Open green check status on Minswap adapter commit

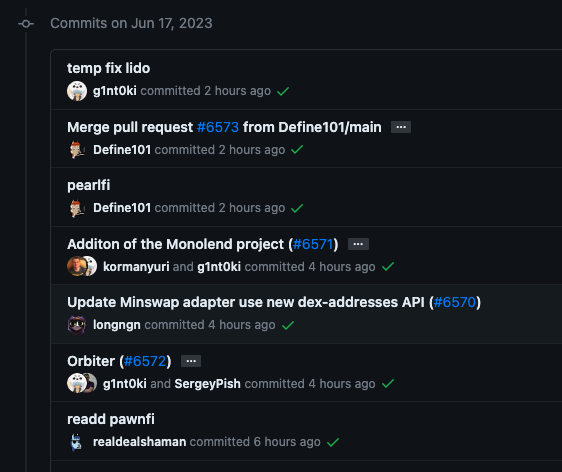point(288,325)
